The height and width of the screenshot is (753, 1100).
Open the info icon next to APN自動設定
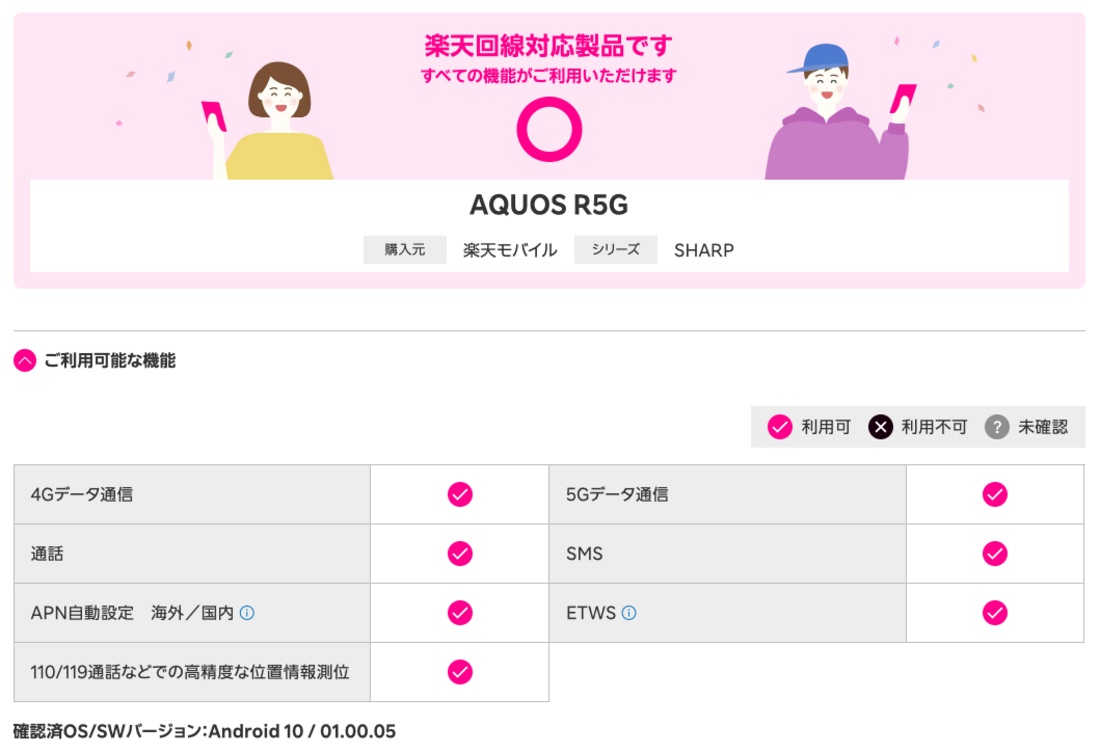coord(246,613)
